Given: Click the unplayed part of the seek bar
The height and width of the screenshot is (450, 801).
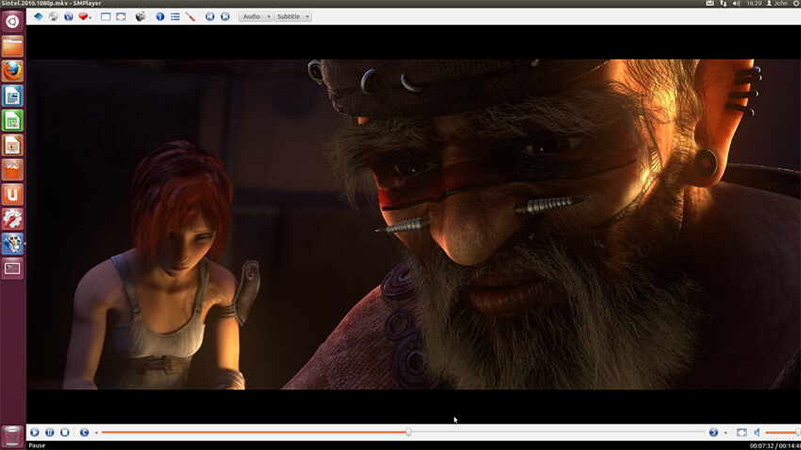Looking at the screenshot, I should point(558,433).
